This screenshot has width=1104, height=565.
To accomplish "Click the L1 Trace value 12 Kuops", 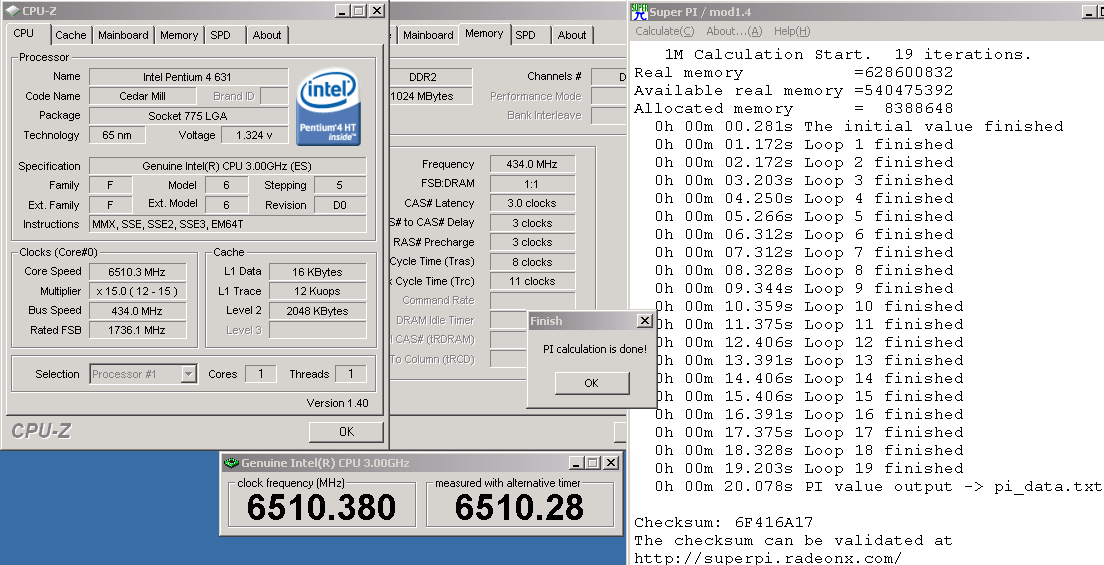I will [x=318, y=292].
